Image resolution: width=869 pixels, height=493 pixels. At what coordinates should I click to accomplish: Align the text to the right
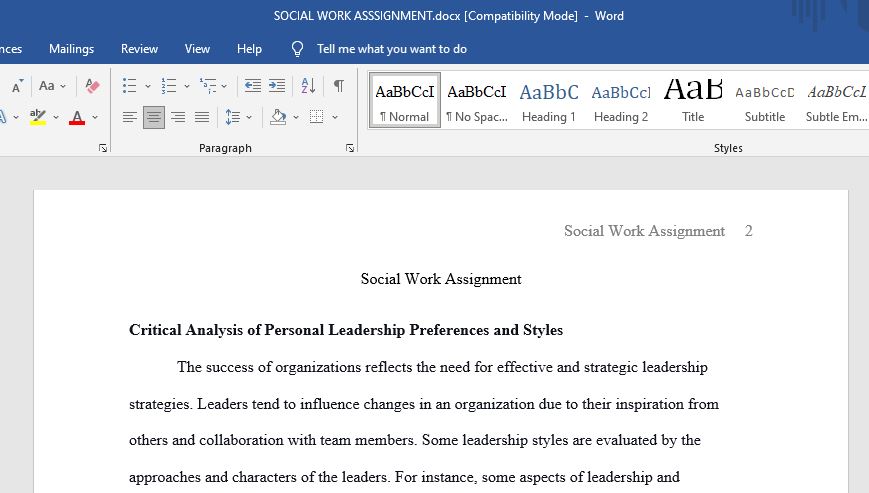pyautogui.click(x=178, y=117)
